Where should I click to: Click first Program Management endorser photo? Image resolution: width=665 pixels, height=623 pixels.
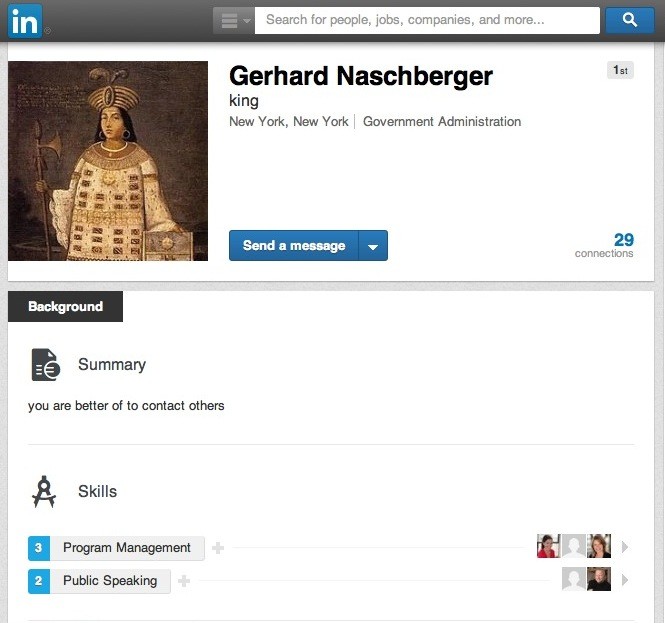point(548,546)
